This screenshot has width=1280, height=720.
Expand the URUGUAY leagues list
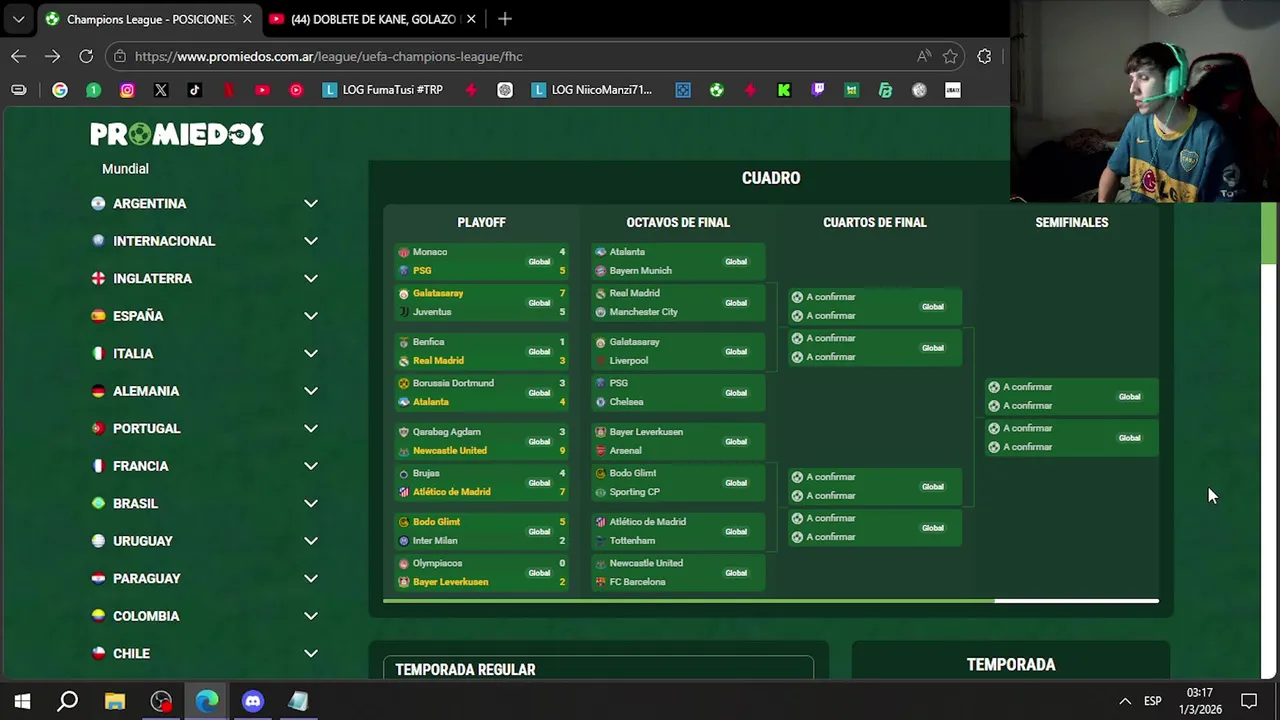tap(311, 541)
